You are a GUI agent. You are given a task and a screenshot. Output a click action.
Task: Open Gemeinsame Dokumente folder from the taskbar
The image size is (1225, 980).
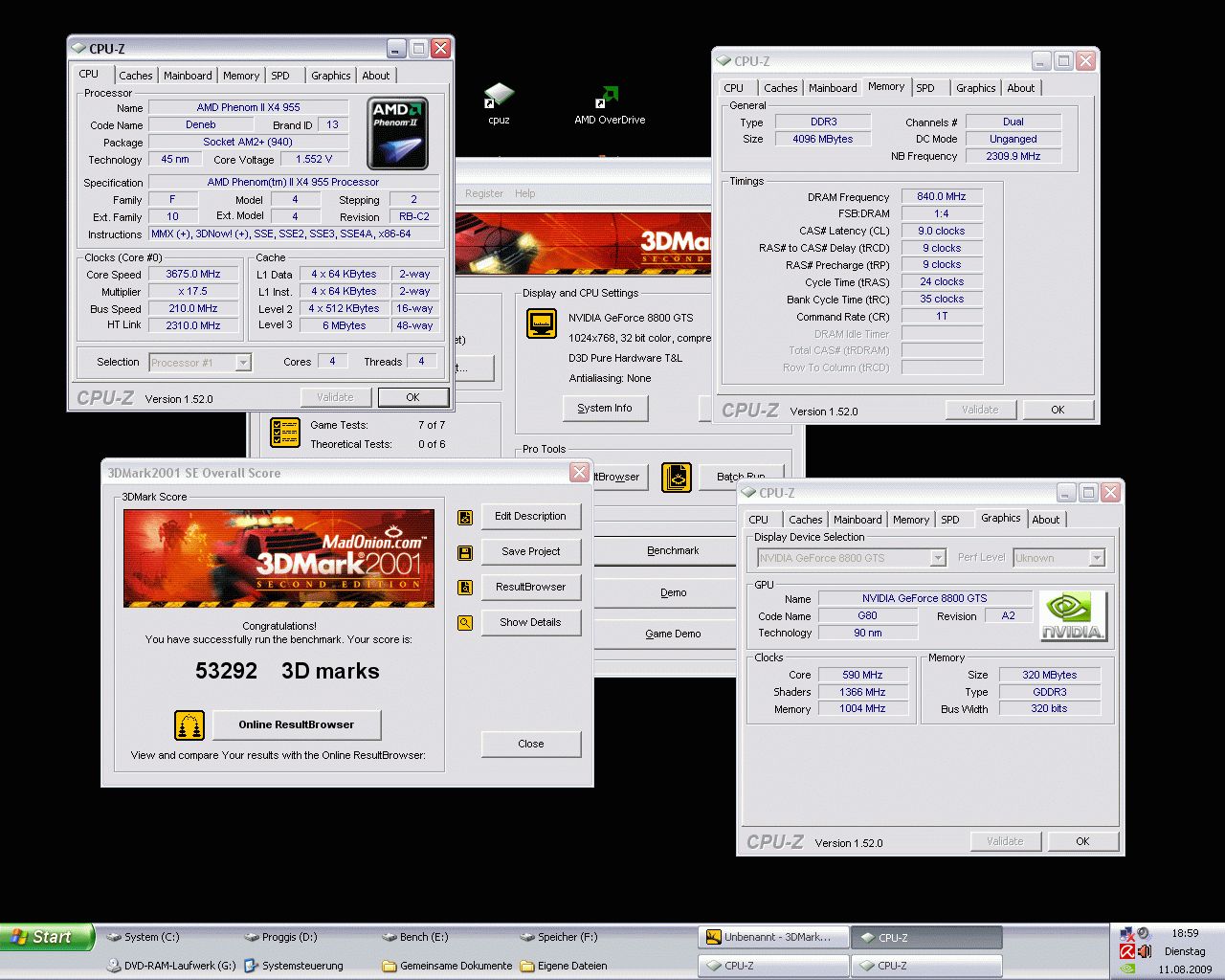[x=447, y=966]
